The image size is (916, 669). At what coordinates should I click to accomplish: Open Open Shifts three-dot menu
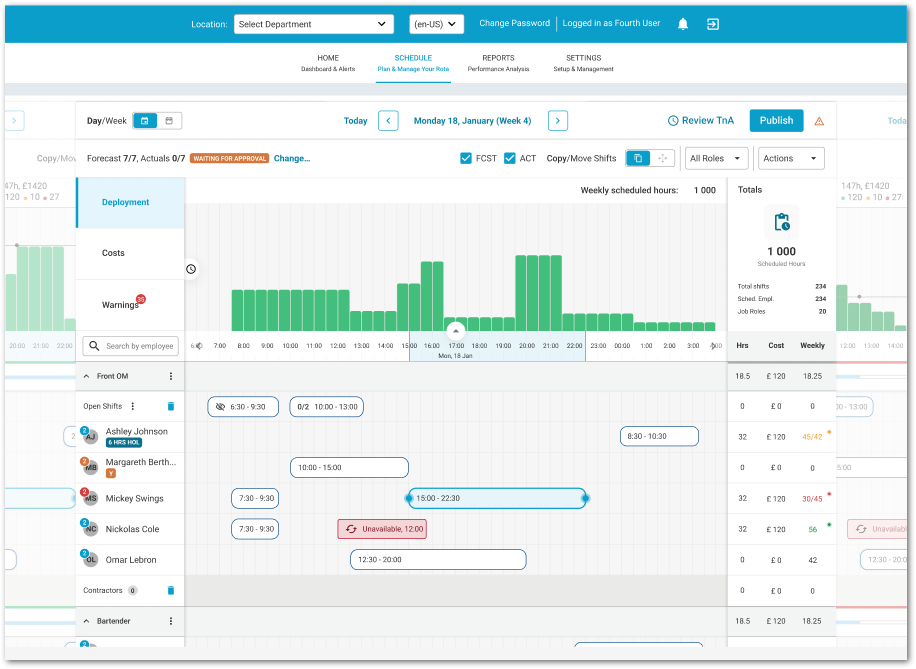(x=133, y=406)
